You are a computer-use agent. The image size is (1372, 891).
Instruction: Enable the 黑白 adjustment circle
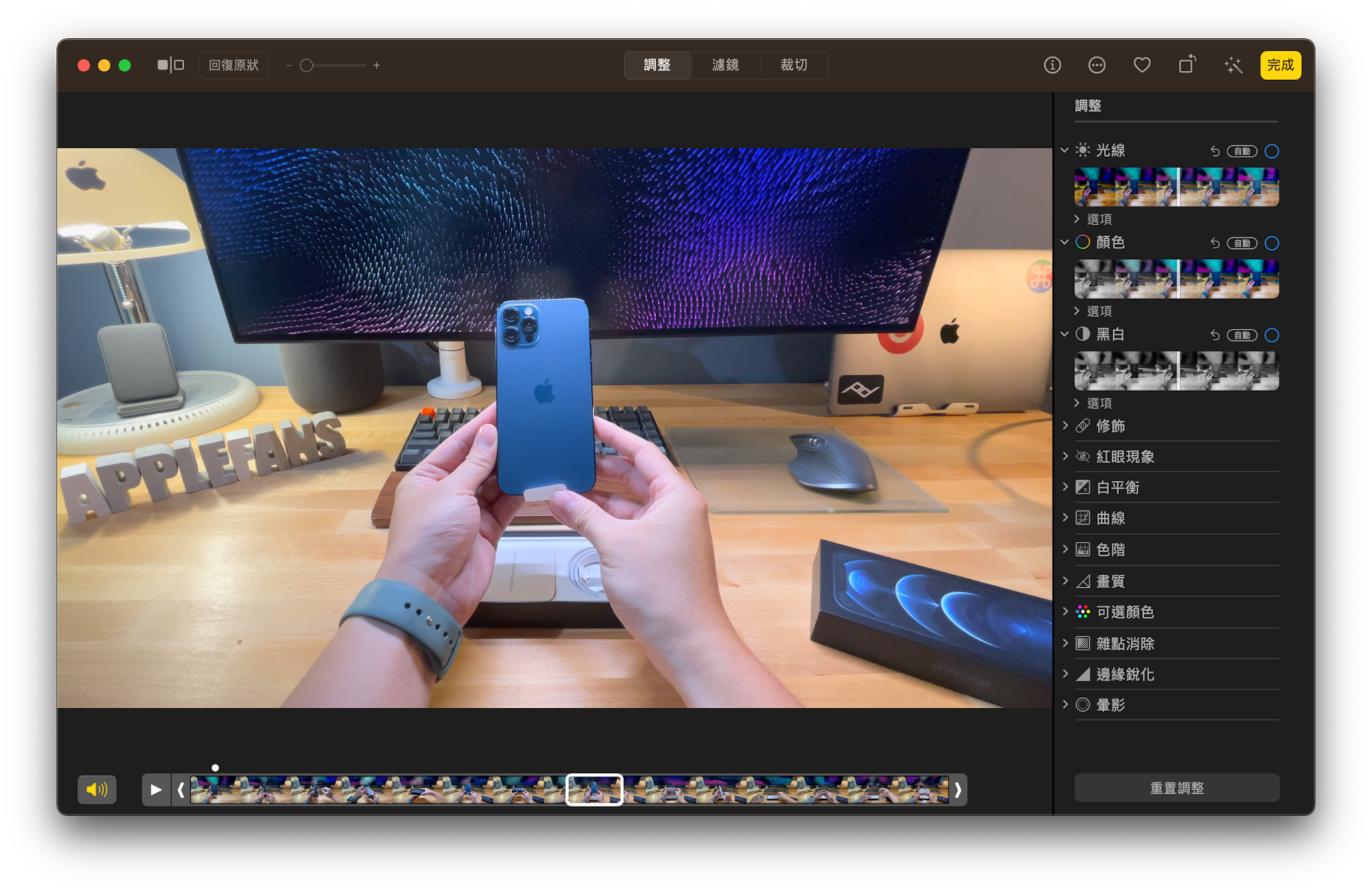1272,335
